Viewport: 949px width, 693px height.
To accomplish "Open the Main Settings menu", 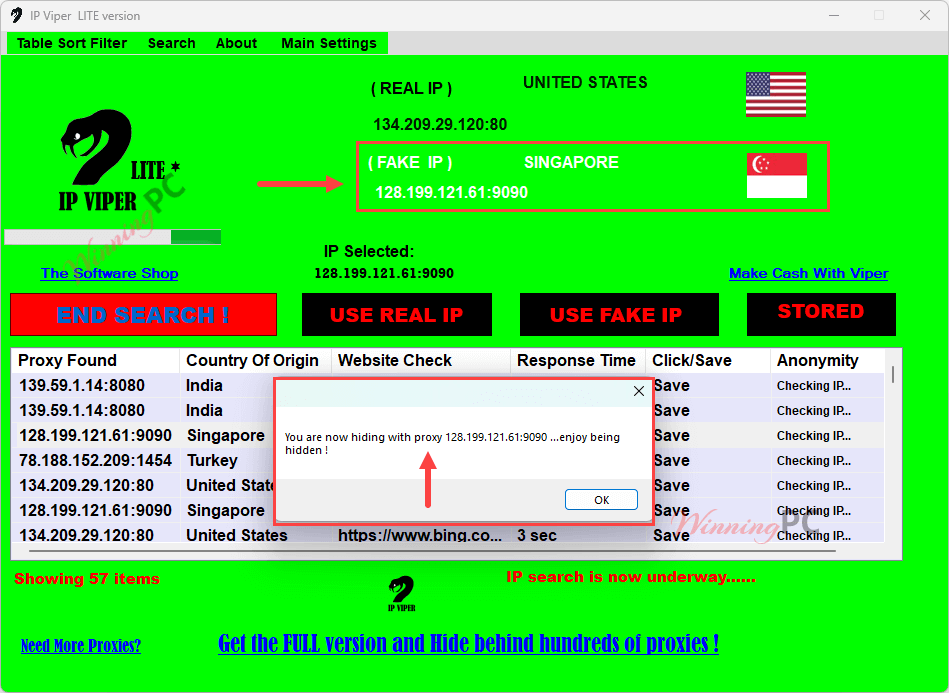I will [329, 44].
